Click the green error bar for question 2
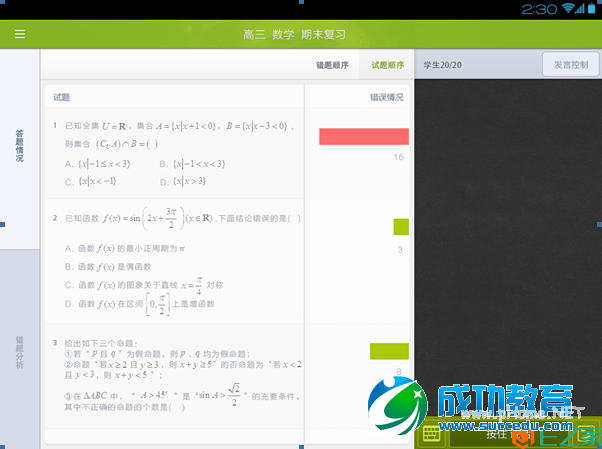Image resolution: width=602 pixels, height=449 pixels. (401, 227)
